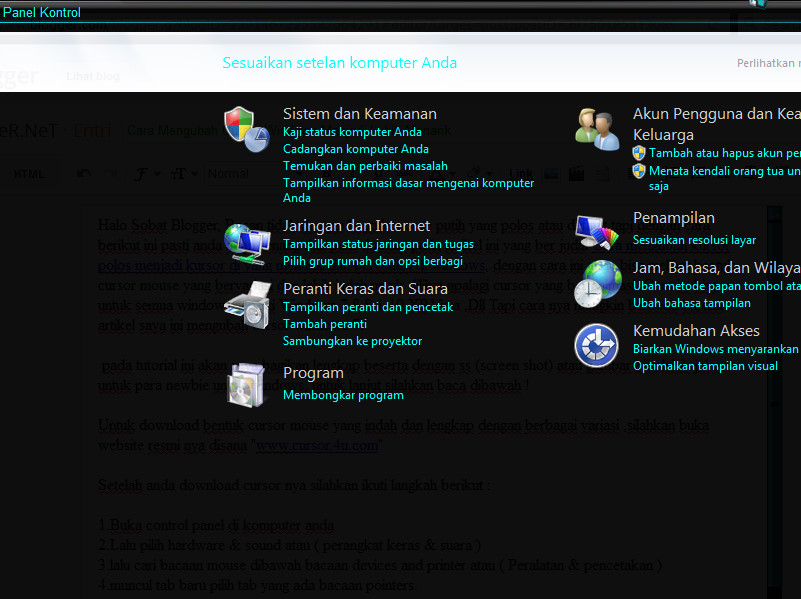Open Membongkar program link
Image resolution: width=801 pixels, height=599 pixels.
[x=343, y=395]
